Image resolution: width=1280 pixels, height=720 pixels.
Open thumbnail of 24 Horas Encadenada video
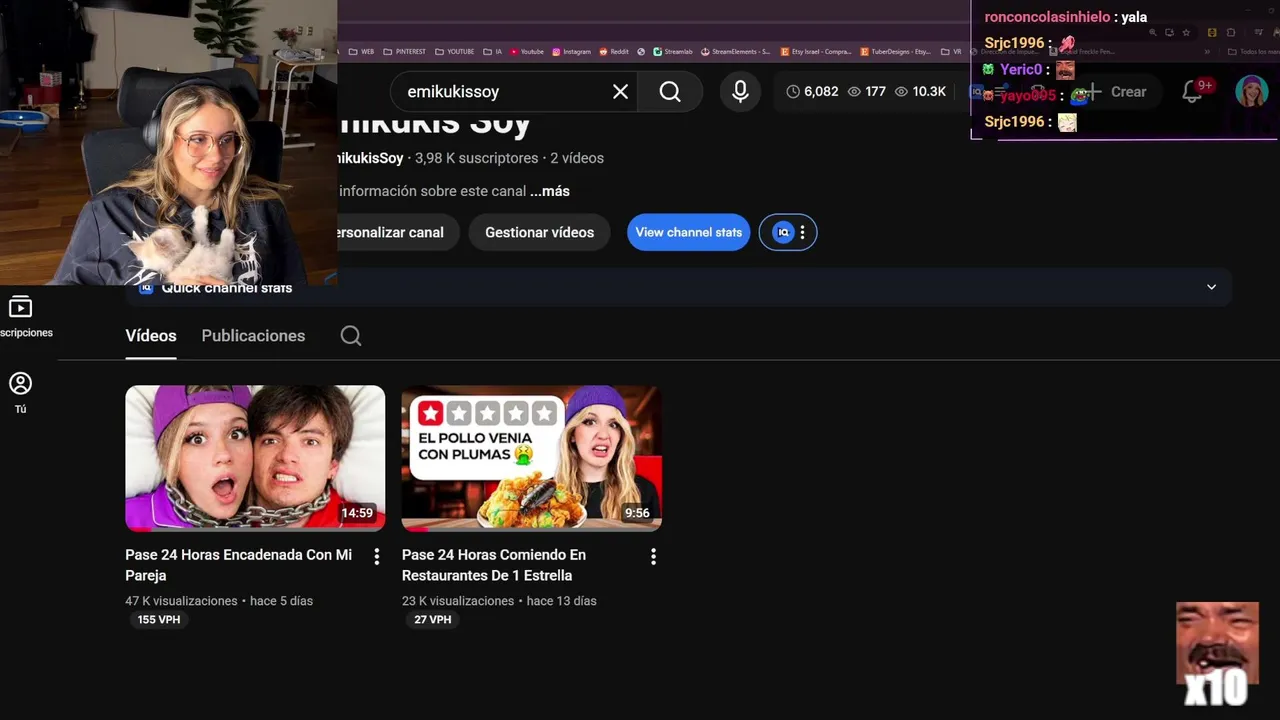coord(255,458)
